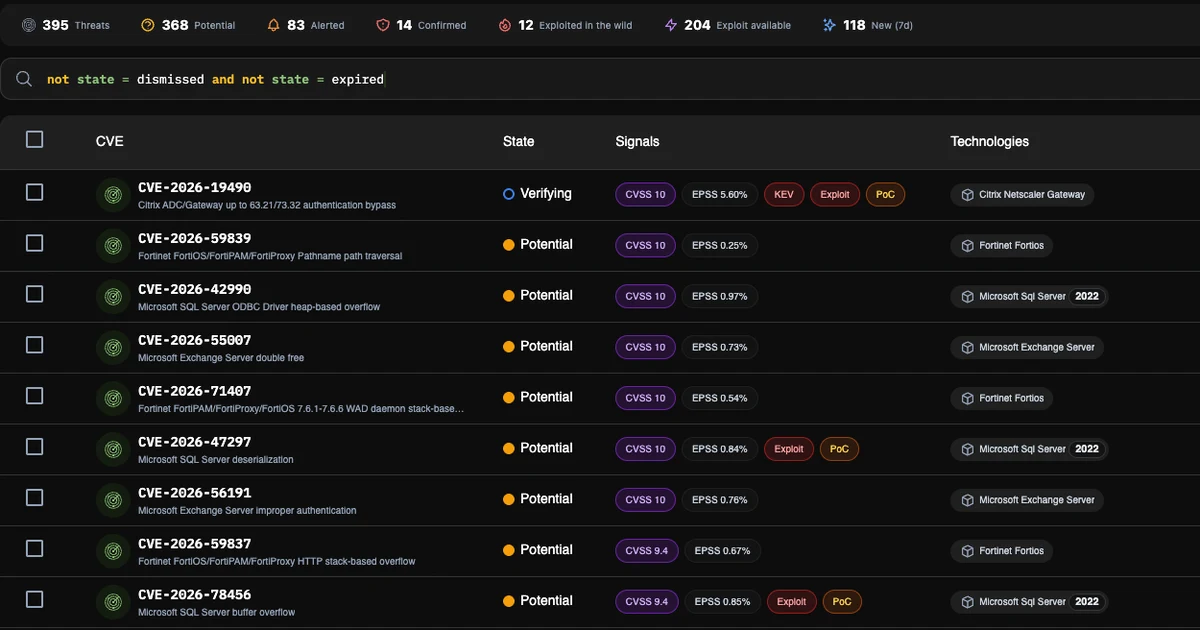
Task: Click the Signals column header
Action: [x=638, y=142]
